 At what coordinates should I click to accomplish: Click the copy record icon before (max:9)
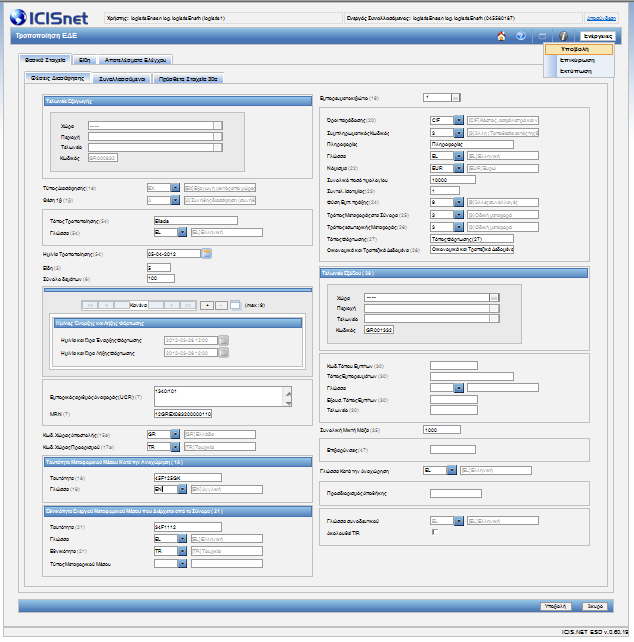click(235, 305)
